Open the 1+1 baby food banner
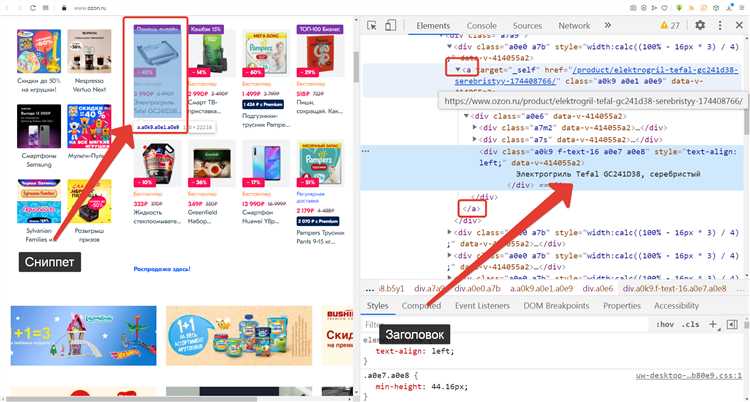The image size is (750, 402). pos(239,335)
